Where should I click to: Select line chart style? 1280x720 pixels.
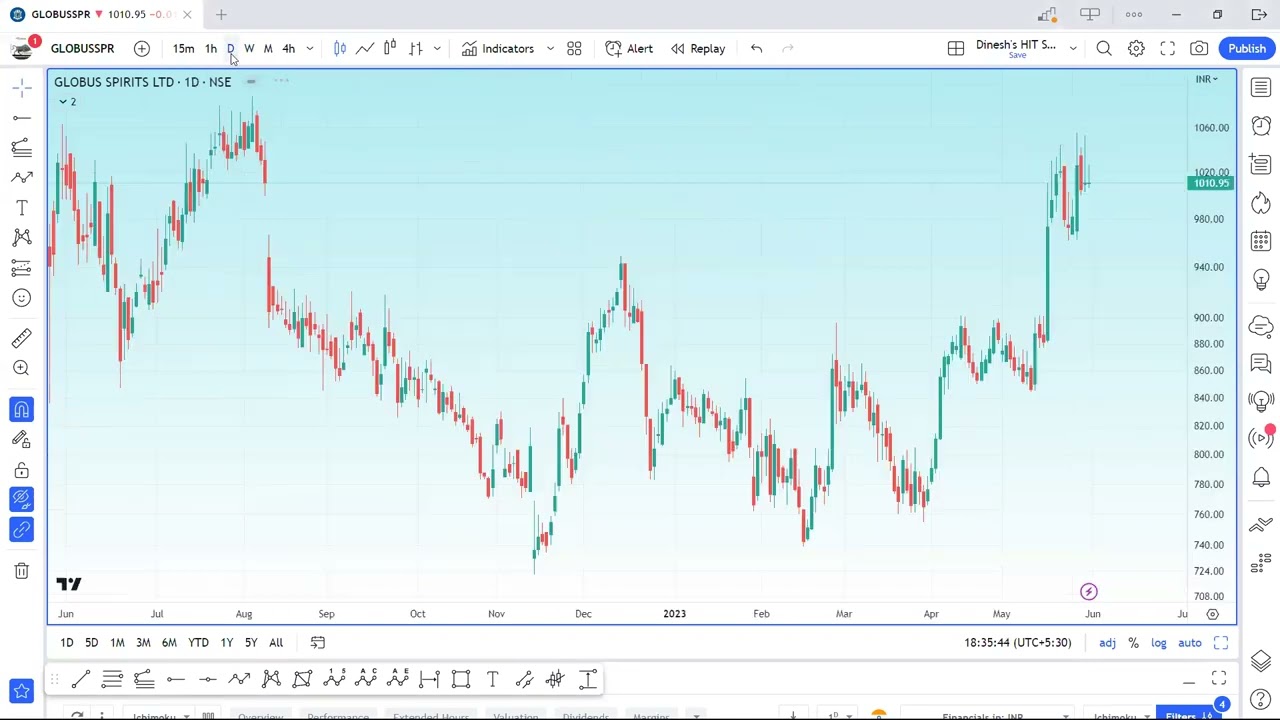point(365,48)
